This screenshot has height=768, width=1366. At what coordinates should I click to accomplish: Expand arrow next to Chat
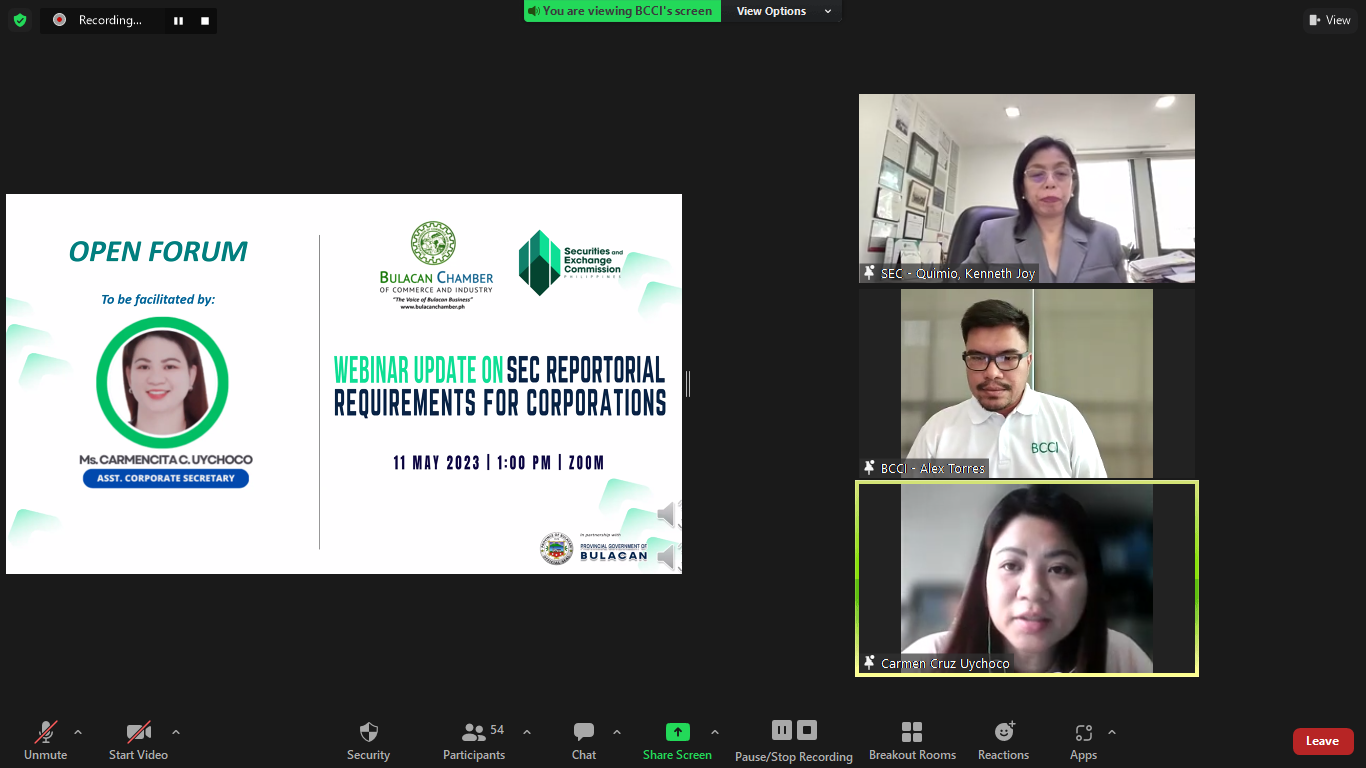616,732
